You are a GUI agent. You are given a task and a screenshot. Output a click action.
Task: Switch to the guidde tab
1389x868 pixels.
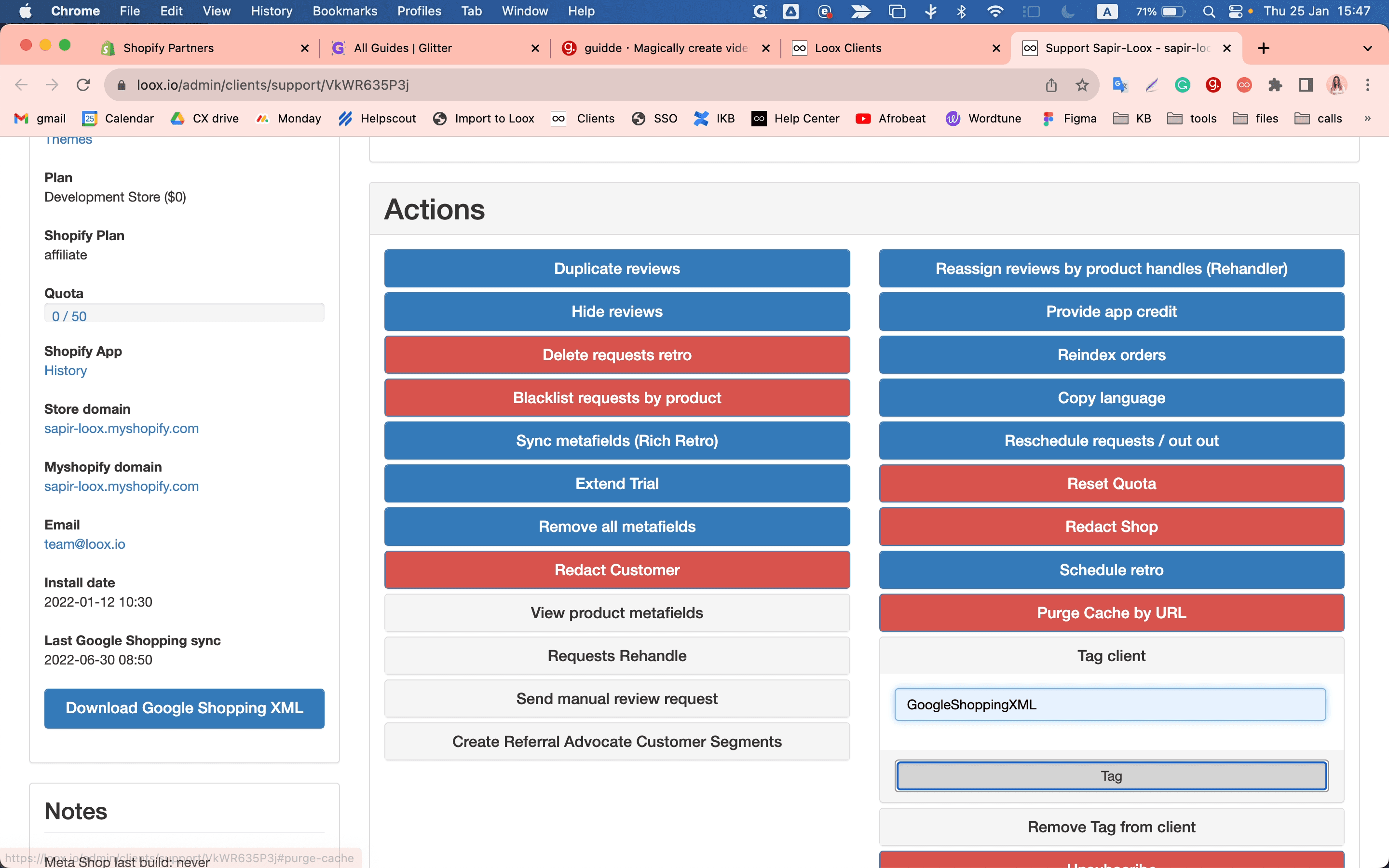click(x=666, y=48)
